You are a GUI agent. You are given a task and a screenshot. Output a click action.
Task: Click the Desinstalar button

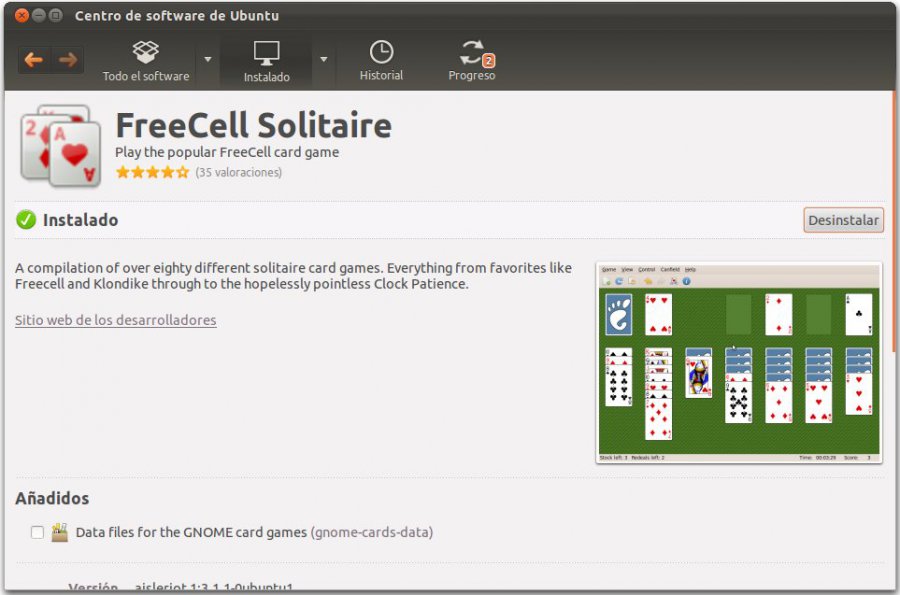pos(843,220)
